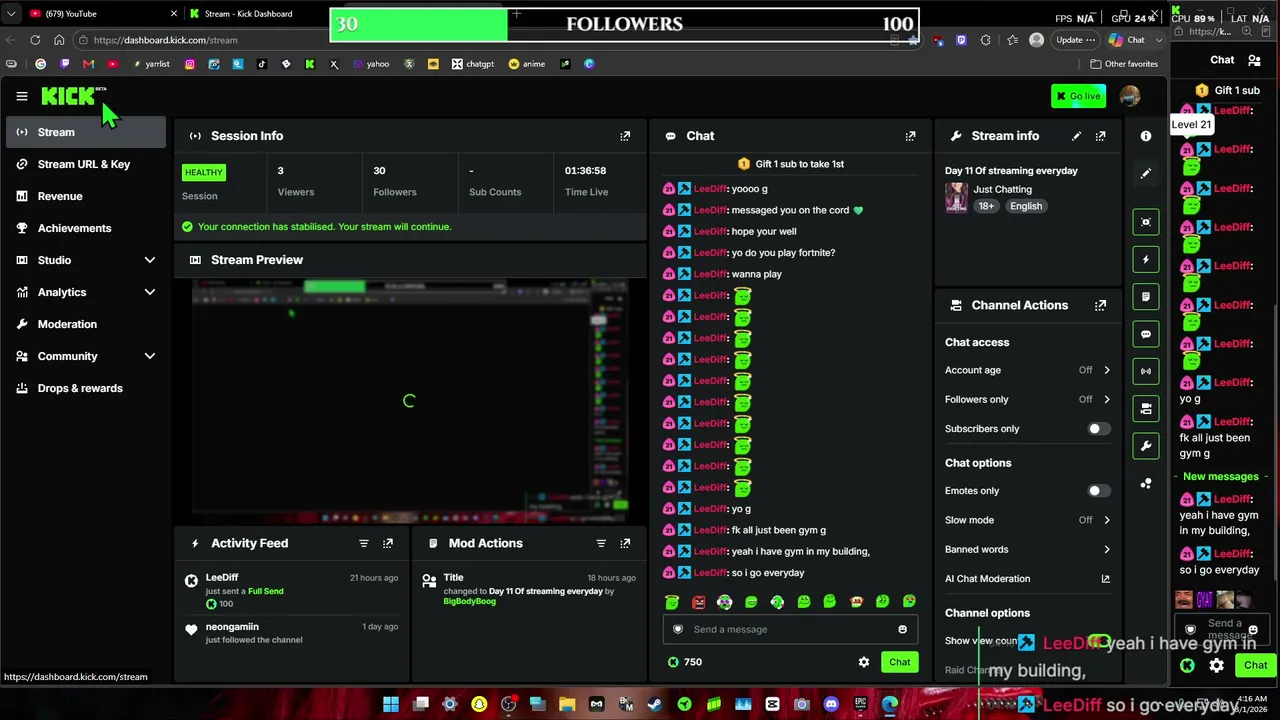Click the Stream Preview video thumbnail
The height and width of the screenshot is (720, 1280).
(x=409, y=401)
